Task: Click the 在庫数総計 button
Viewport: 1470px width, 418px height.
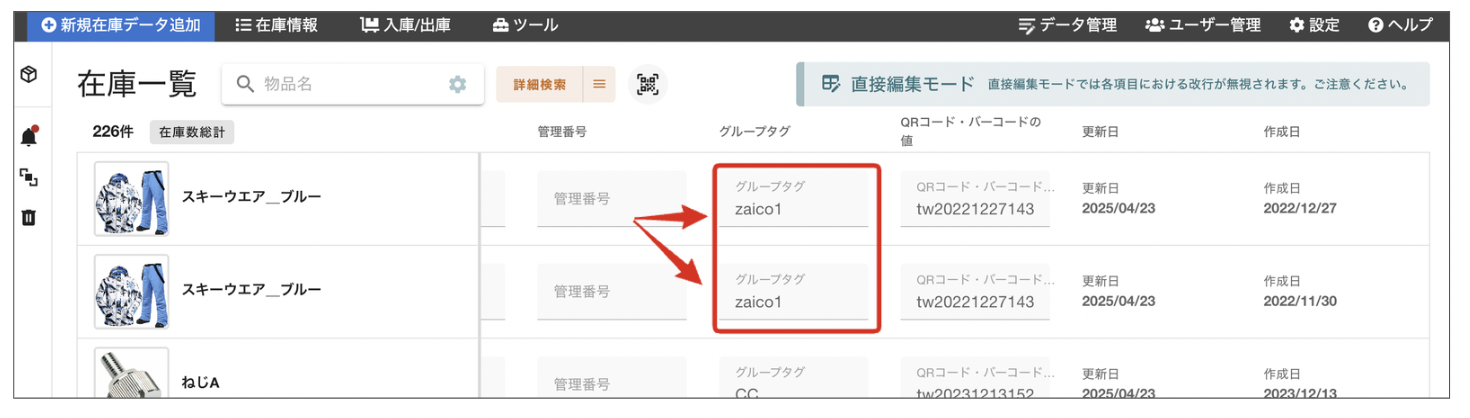Action: click(192, 132)
